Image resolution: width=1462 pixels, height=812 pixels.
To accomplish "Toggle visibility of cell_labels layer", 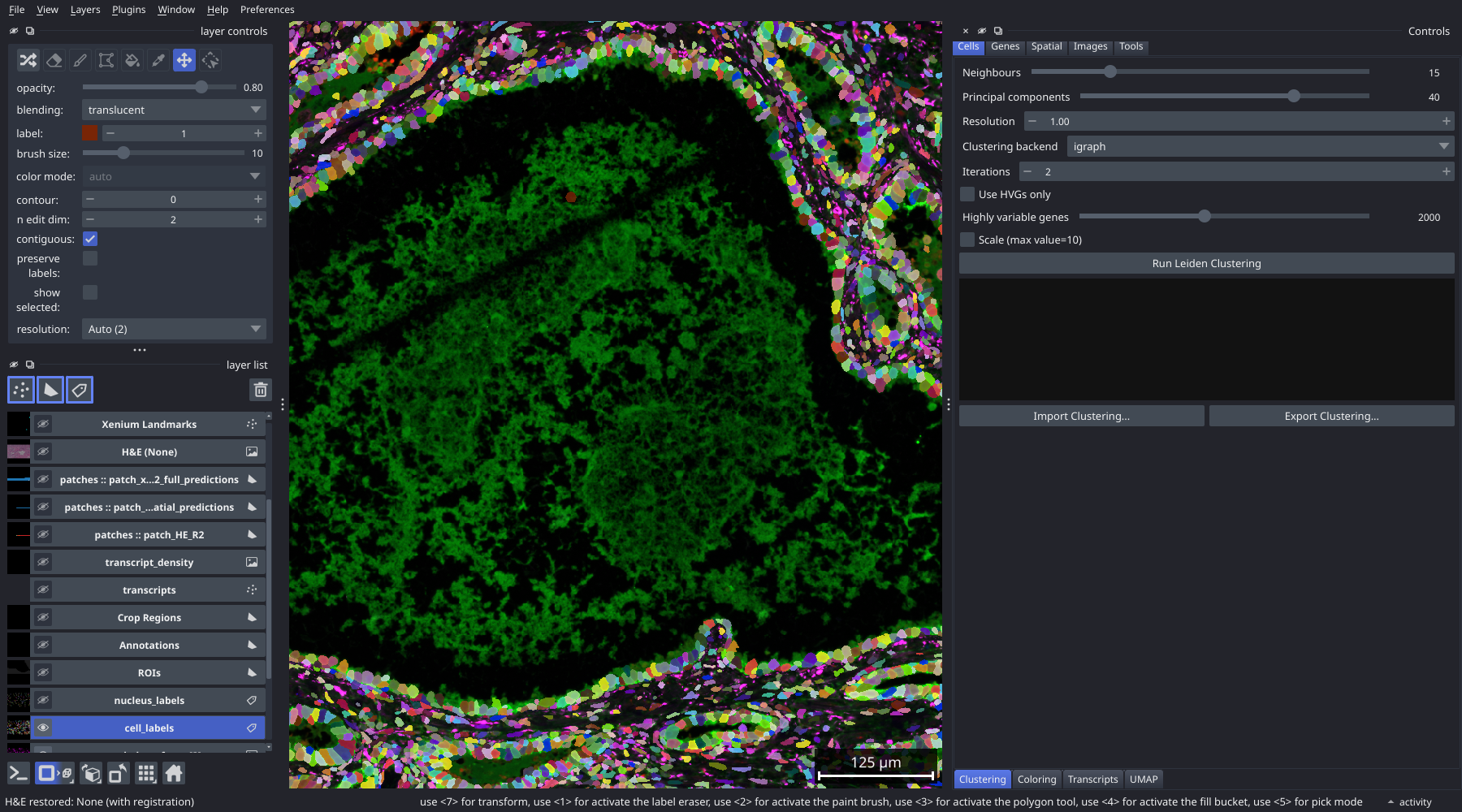I will click(43, 728).
